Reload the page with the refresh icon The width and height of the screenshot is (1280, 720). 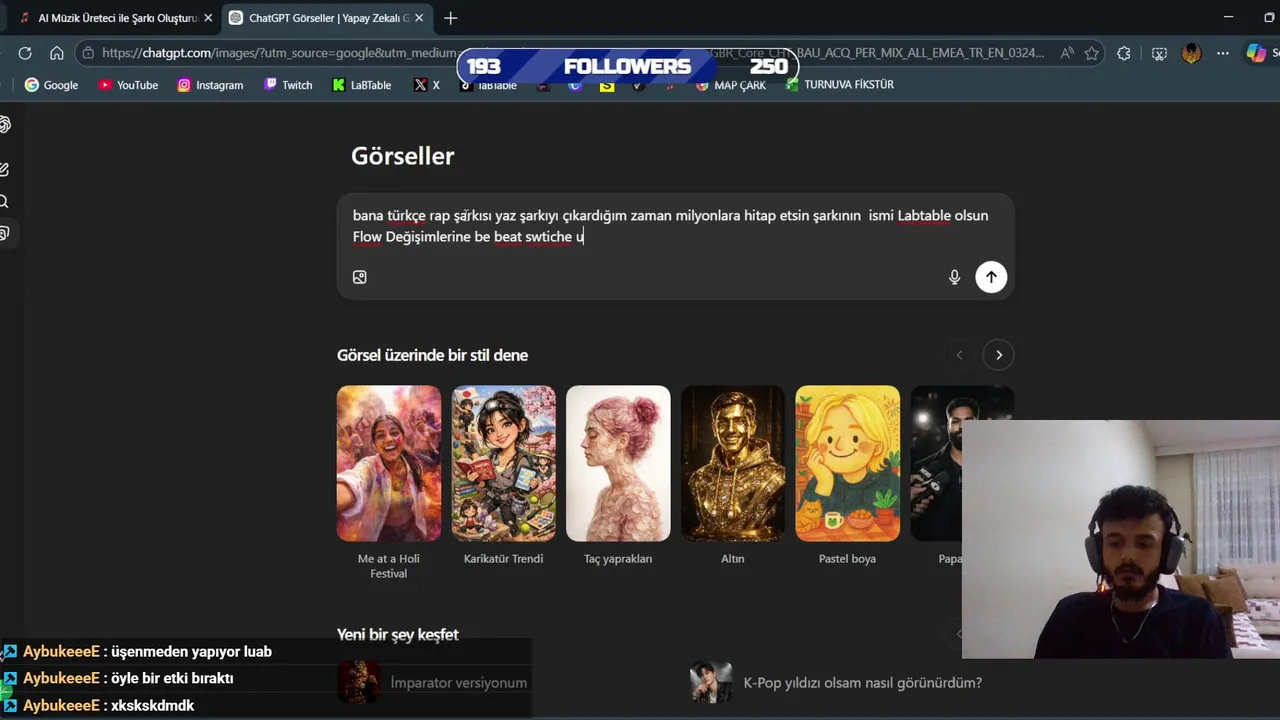(x=25, y=53)
